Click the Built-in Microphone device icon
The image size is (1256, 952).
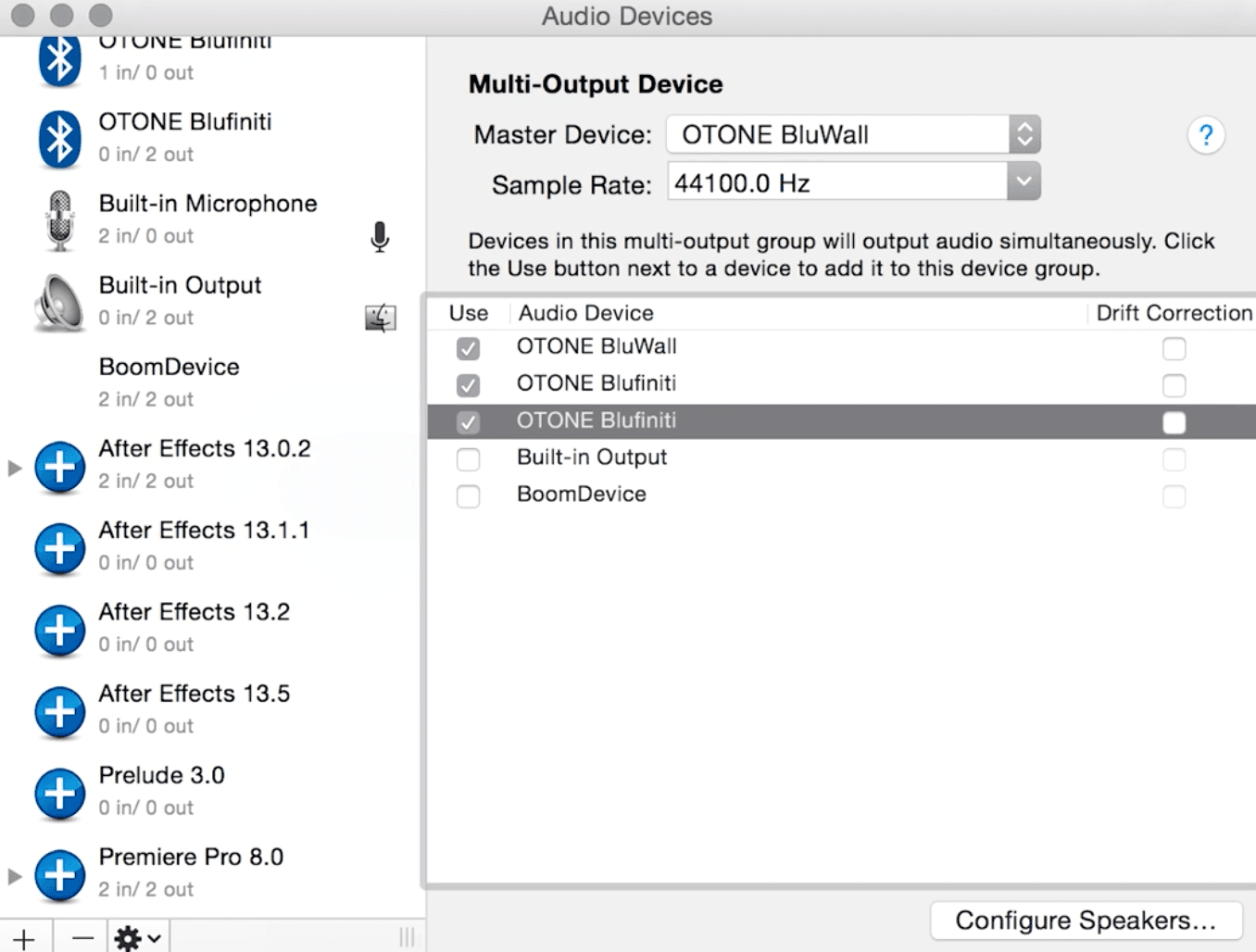click(x=59, y=220)
